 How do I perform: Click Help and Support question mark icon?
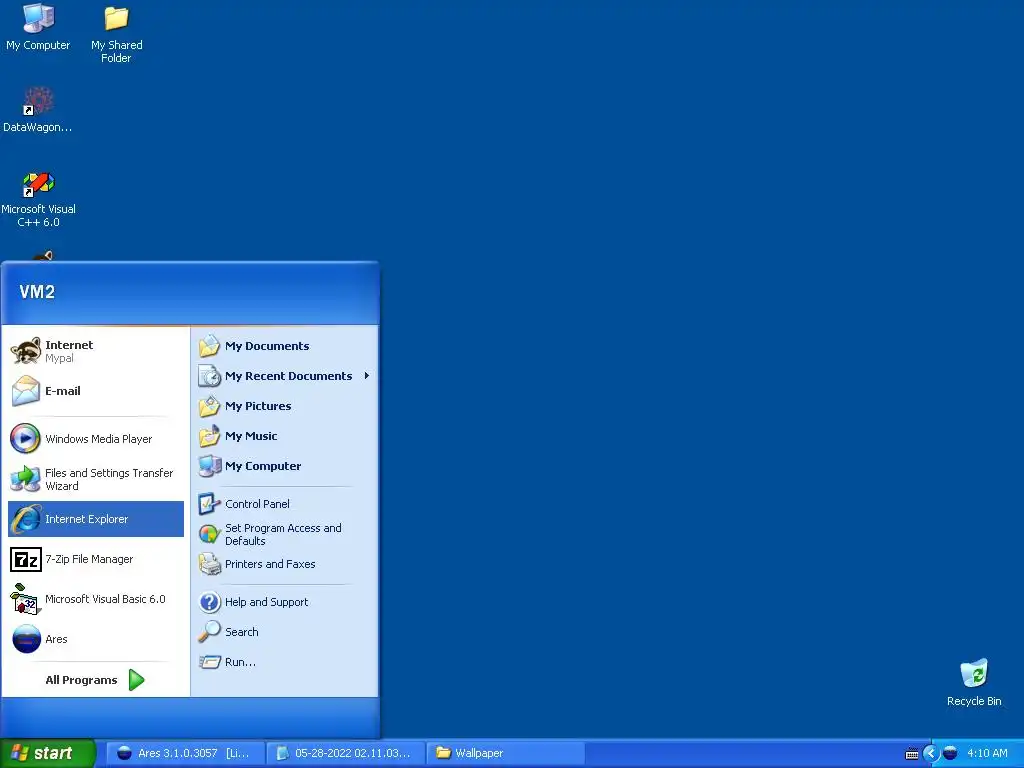210,601
